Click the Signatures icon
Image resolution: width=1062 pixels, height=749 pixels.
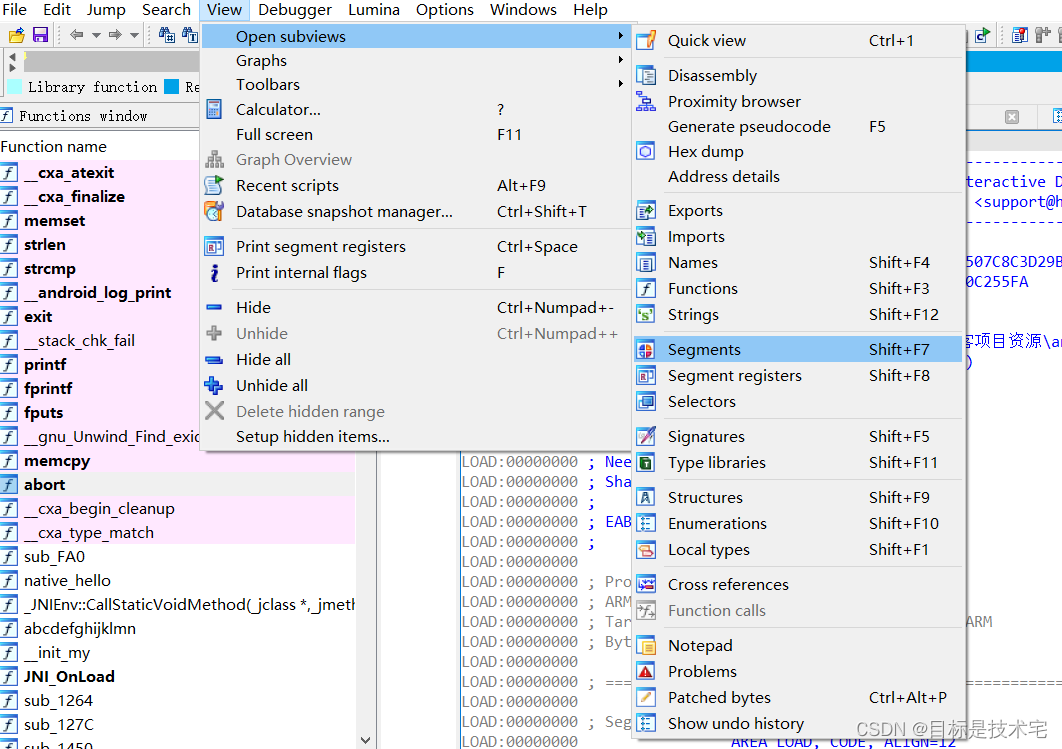pyautogui.click(x=646, y=437)
